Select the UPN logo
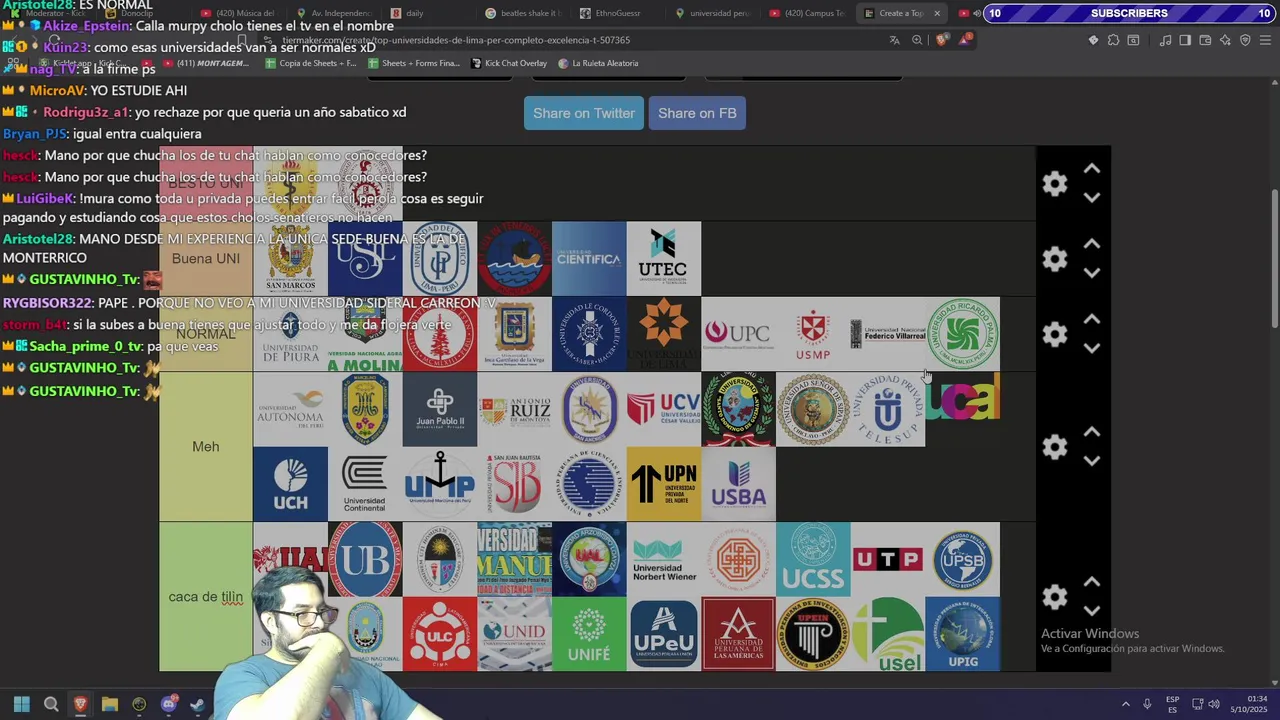 (664, 484)
